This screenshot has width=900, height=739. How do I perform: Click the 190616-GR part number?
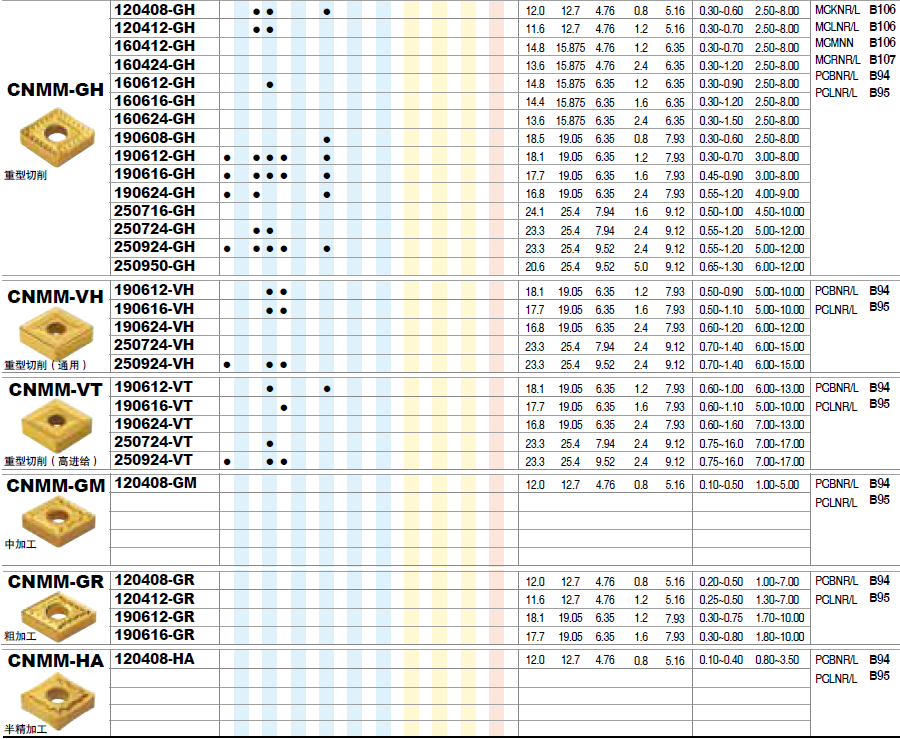pos(155,635)
